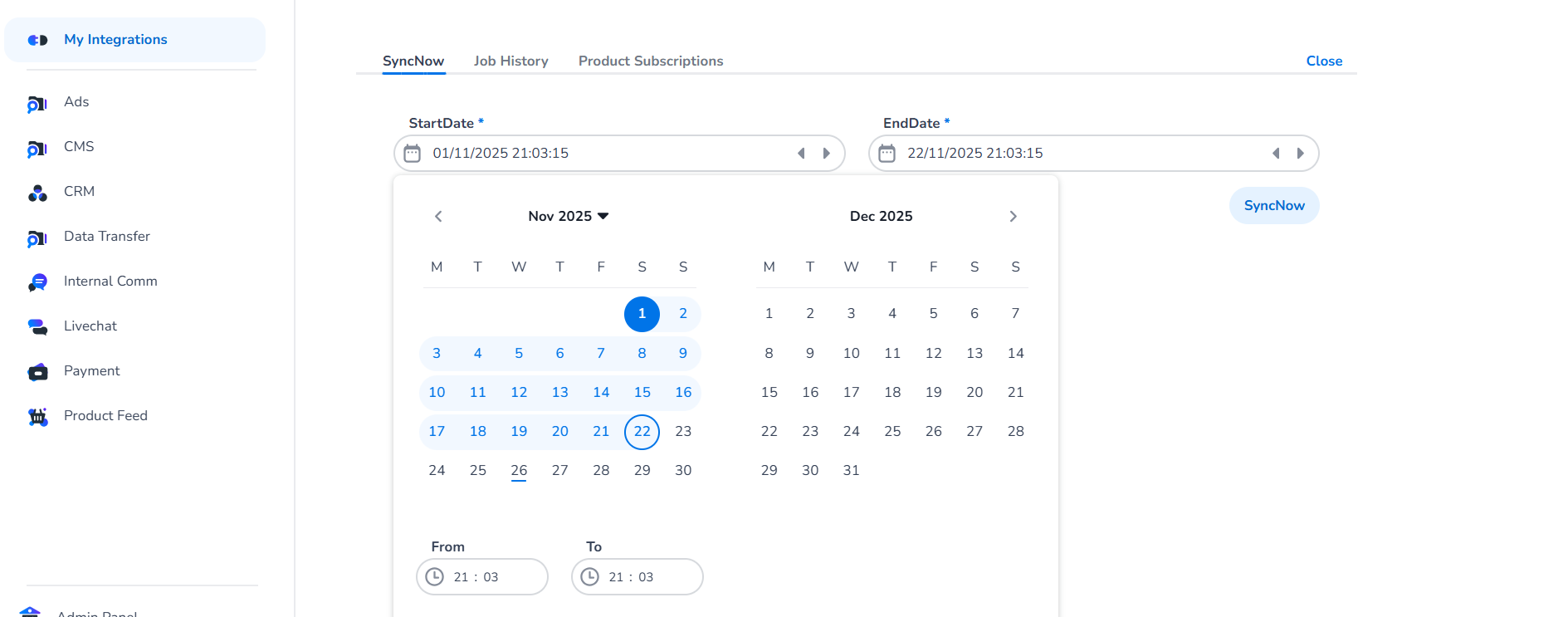Click the From time field
This screenshot has width=1568, height=617.
click(x=482, y=577)
